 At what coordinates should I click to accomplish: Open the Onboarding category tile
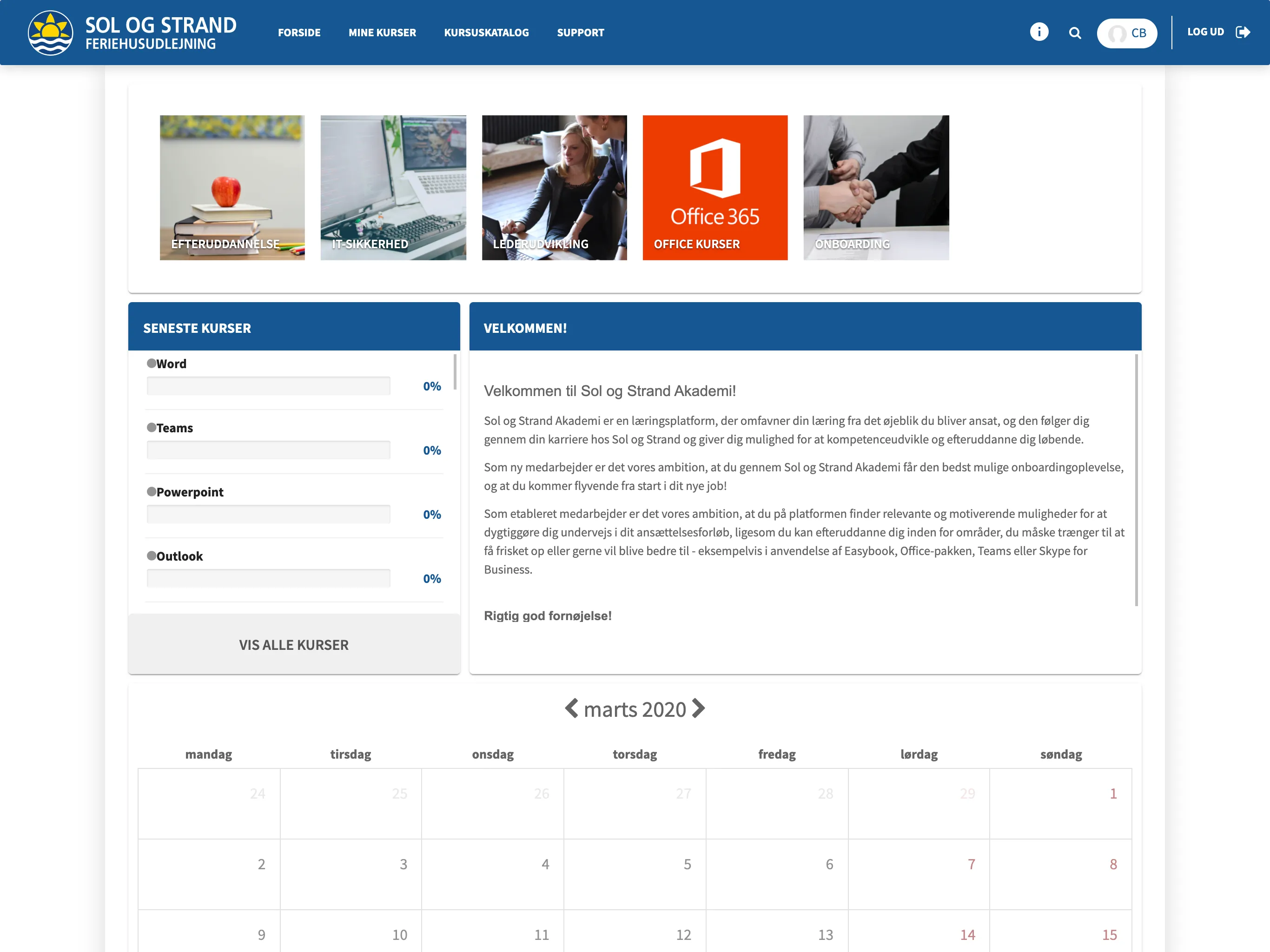pyautogui.click(x=876, y=188)
